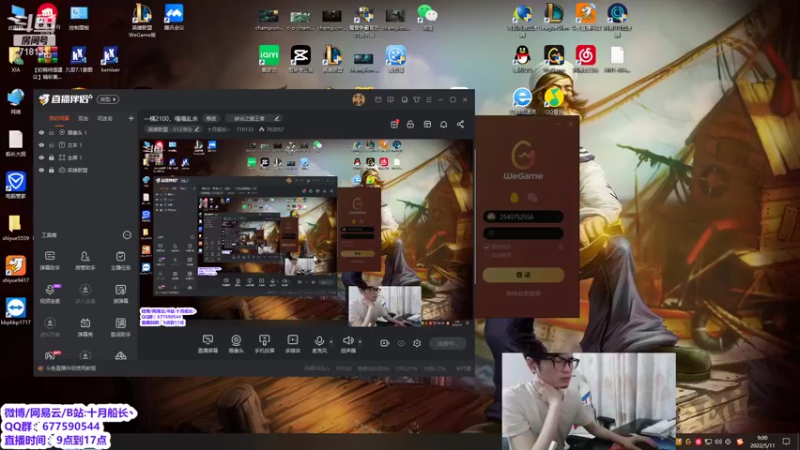Open the hamburger menu in 直播伴侣 title bar
The image size is (800, 450).
point(429,99)
